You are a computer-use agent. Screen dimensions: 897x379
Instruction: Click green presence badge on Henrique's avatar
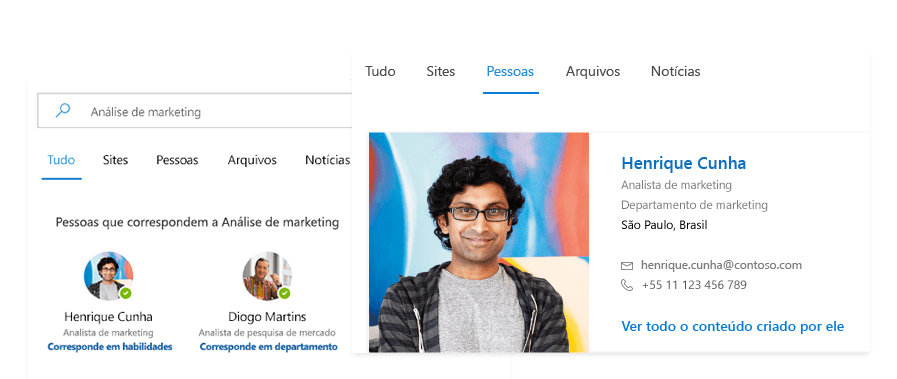(x=125, y=293)
